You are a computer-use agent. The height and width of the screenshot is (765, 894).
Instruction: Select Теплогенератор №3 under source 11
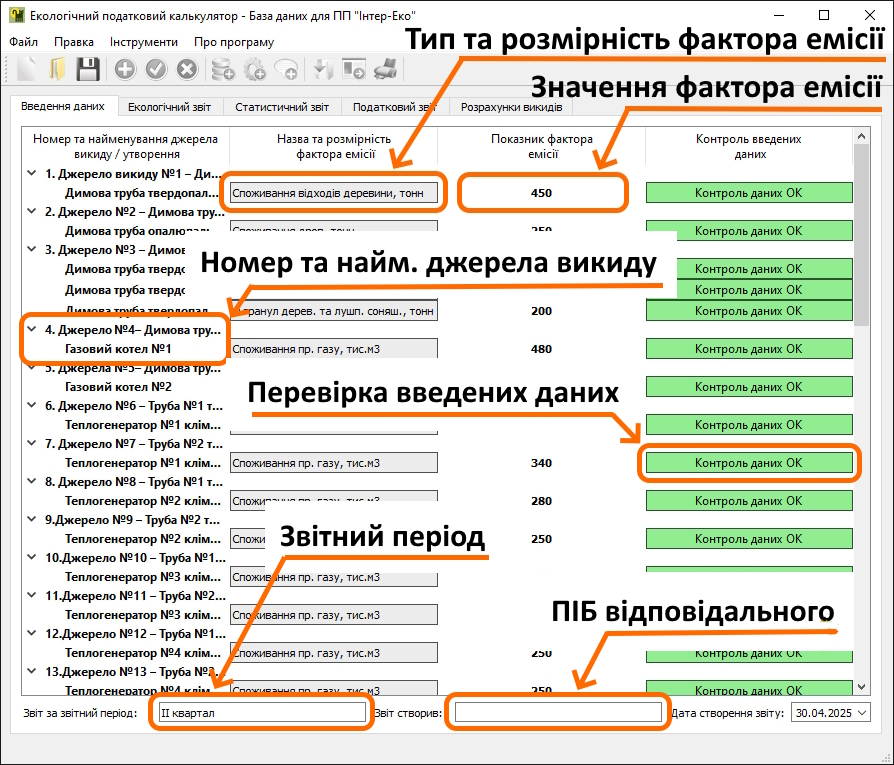coord(143,615)
